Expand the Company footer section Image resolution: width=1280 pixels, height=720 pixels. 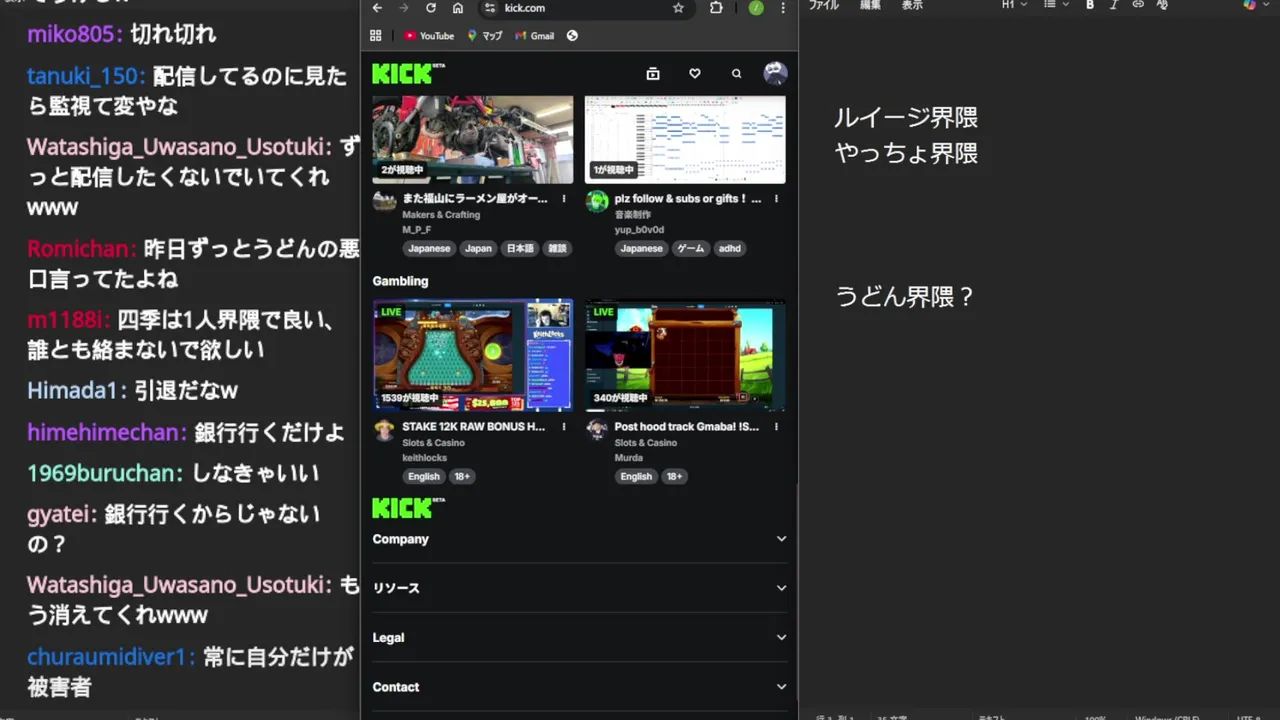tap(580, 539)
